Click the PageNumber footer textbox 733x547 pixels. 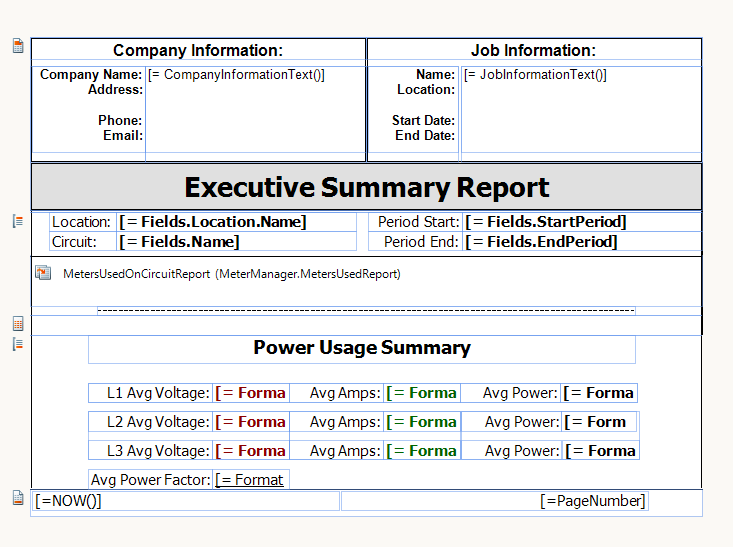tap(494, 501)
